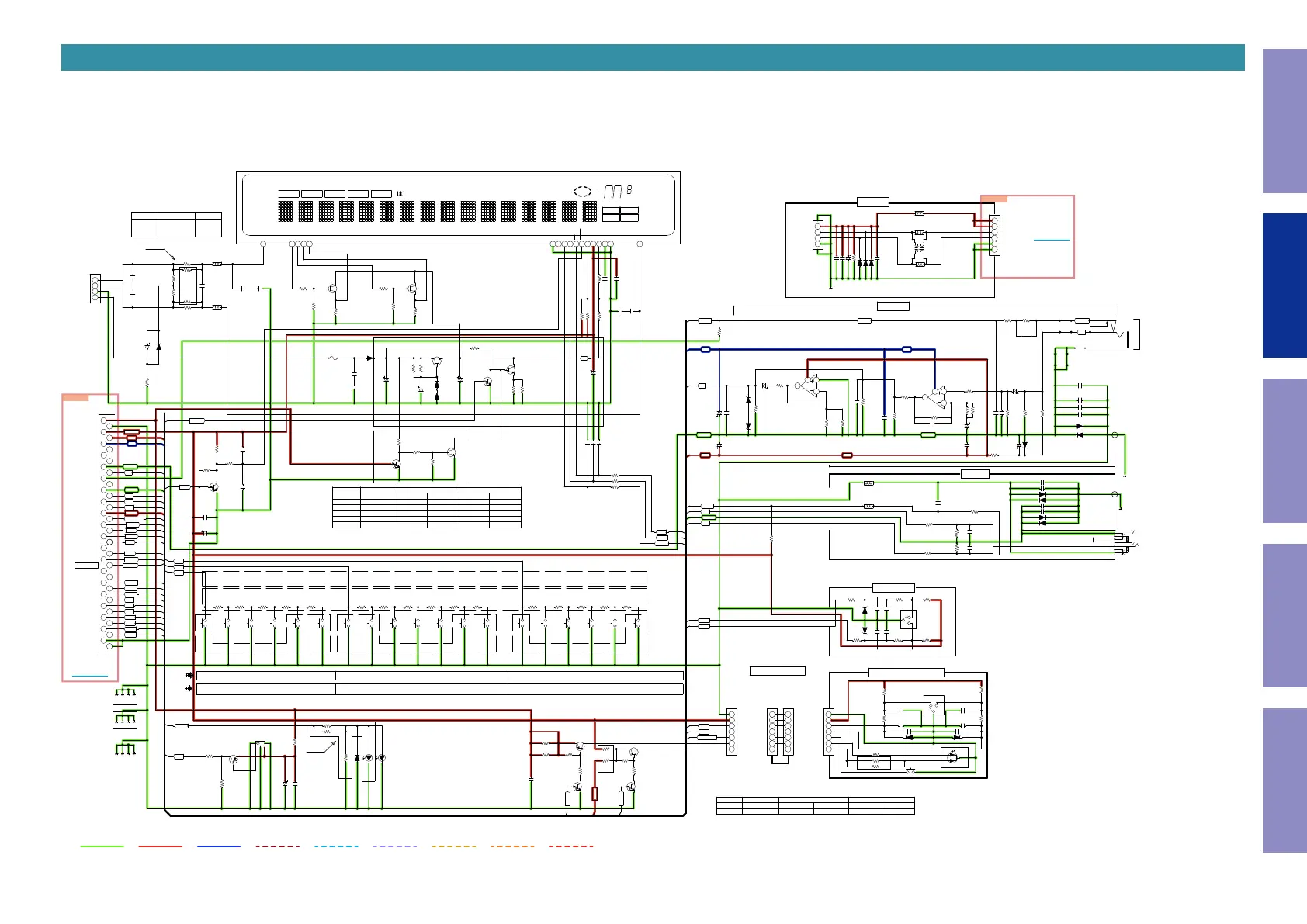Select the dark blue active side tab
Image resolution: width=1307 pixels, height=924 pixels.
point(1284,286)
